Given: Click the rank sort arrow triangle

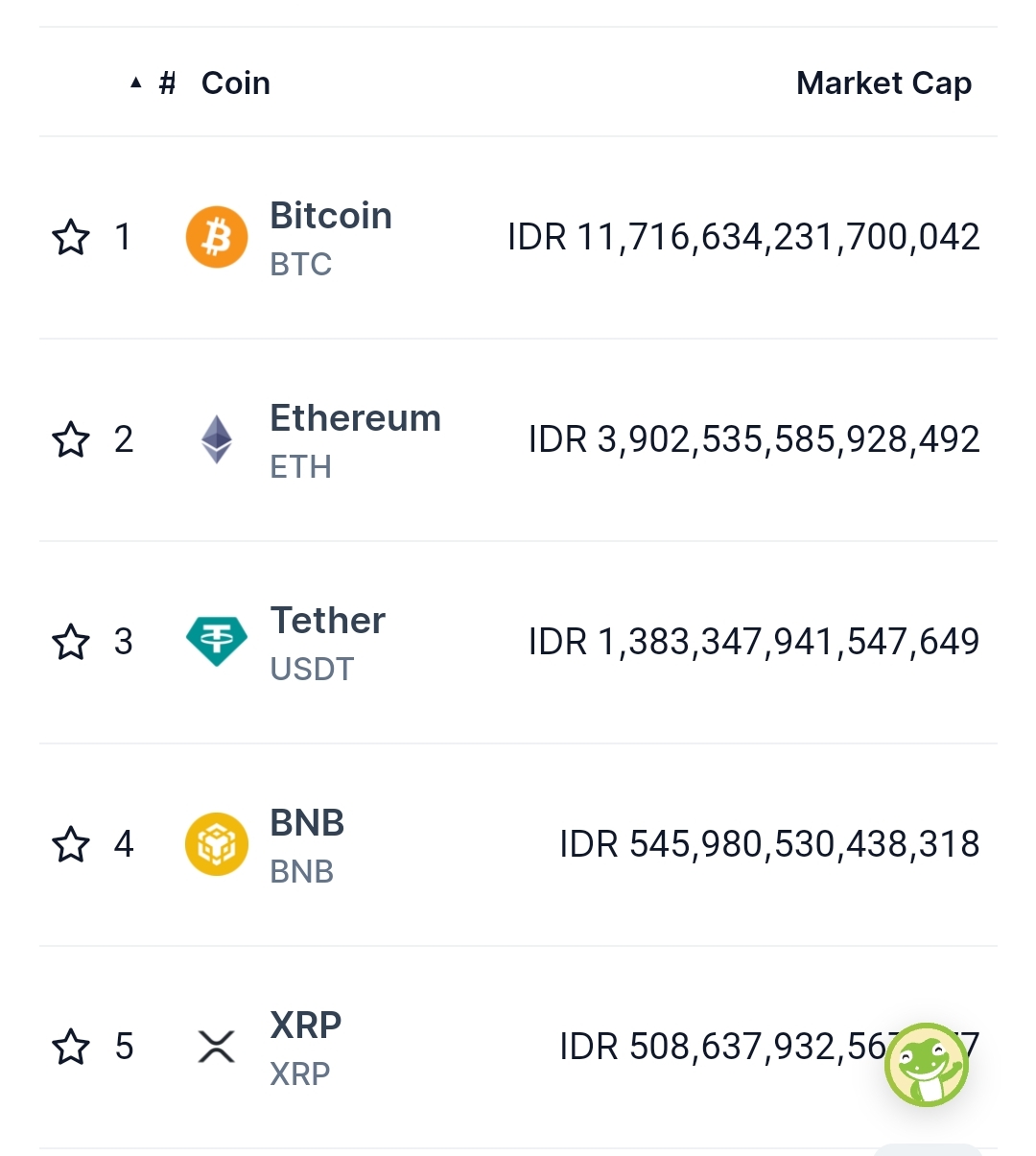Looking at the screenshot, I should click(x=136, y=83).
